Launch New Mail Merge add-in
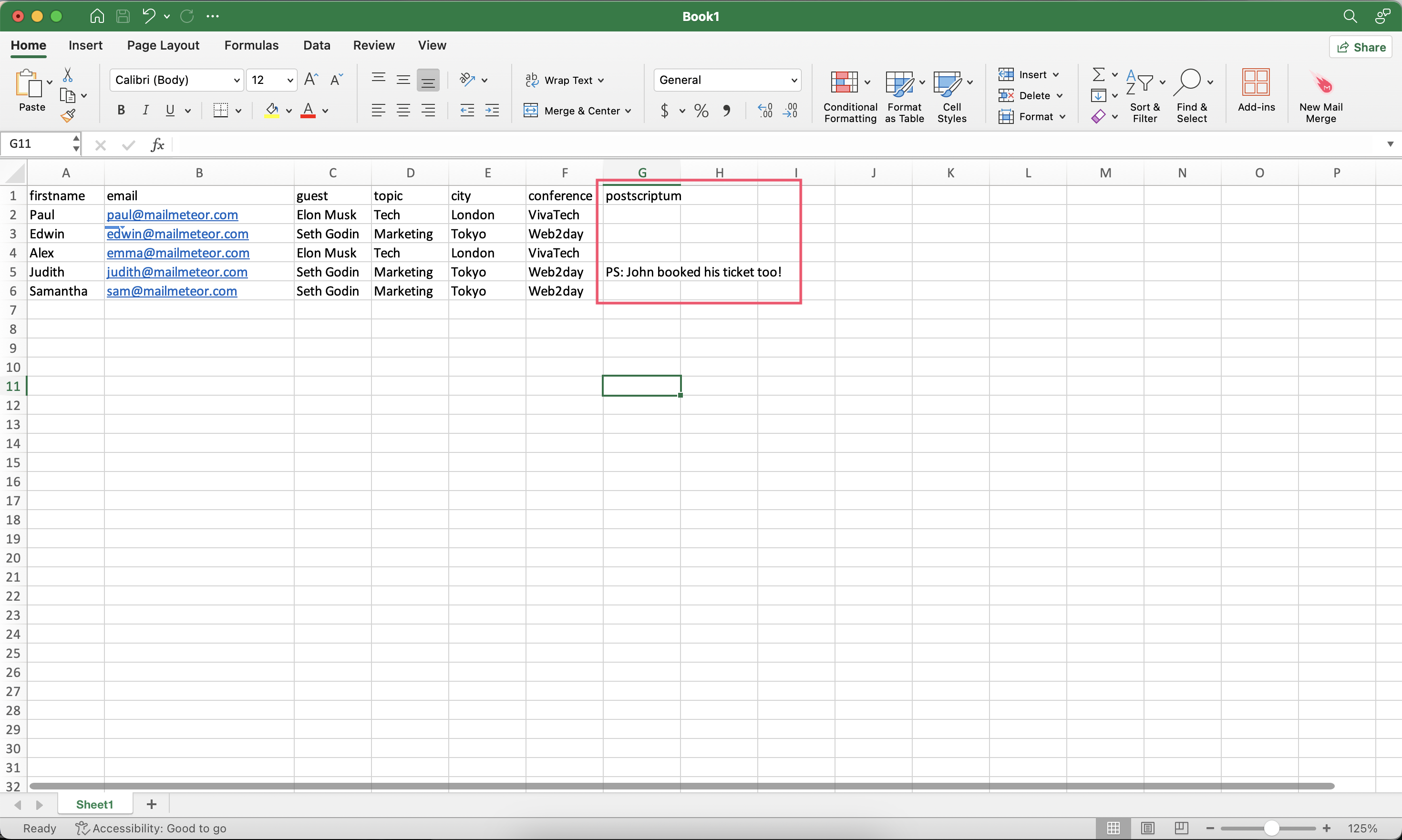This screenshot has width=1402, height=840. pyautogui.click(x=1320, y=96)
